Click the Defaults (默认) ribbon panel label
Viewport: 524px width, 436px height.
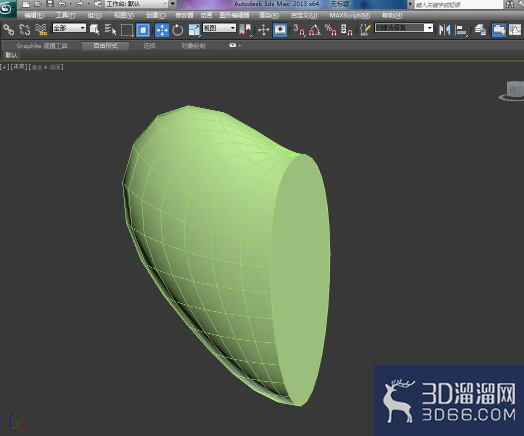[x=11, y=55]
